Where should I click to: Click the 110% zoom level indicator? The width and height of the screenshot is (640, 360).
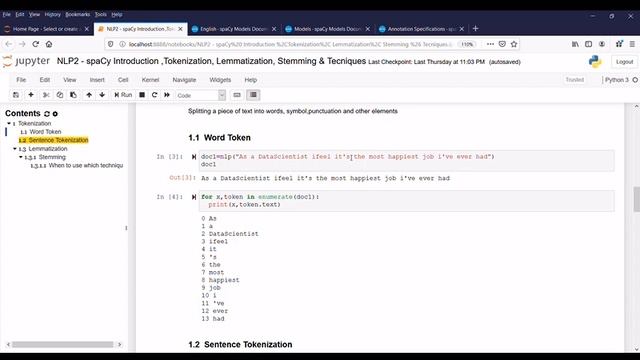coord(467,44)
